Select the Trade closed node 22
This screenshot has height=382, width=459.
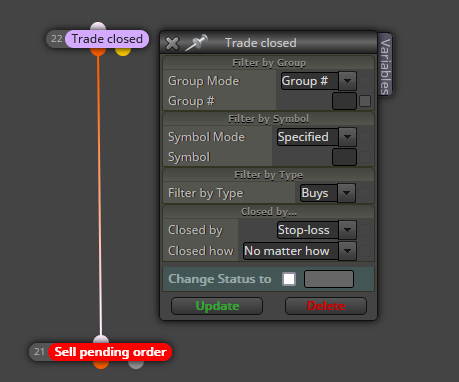point(107,39)
